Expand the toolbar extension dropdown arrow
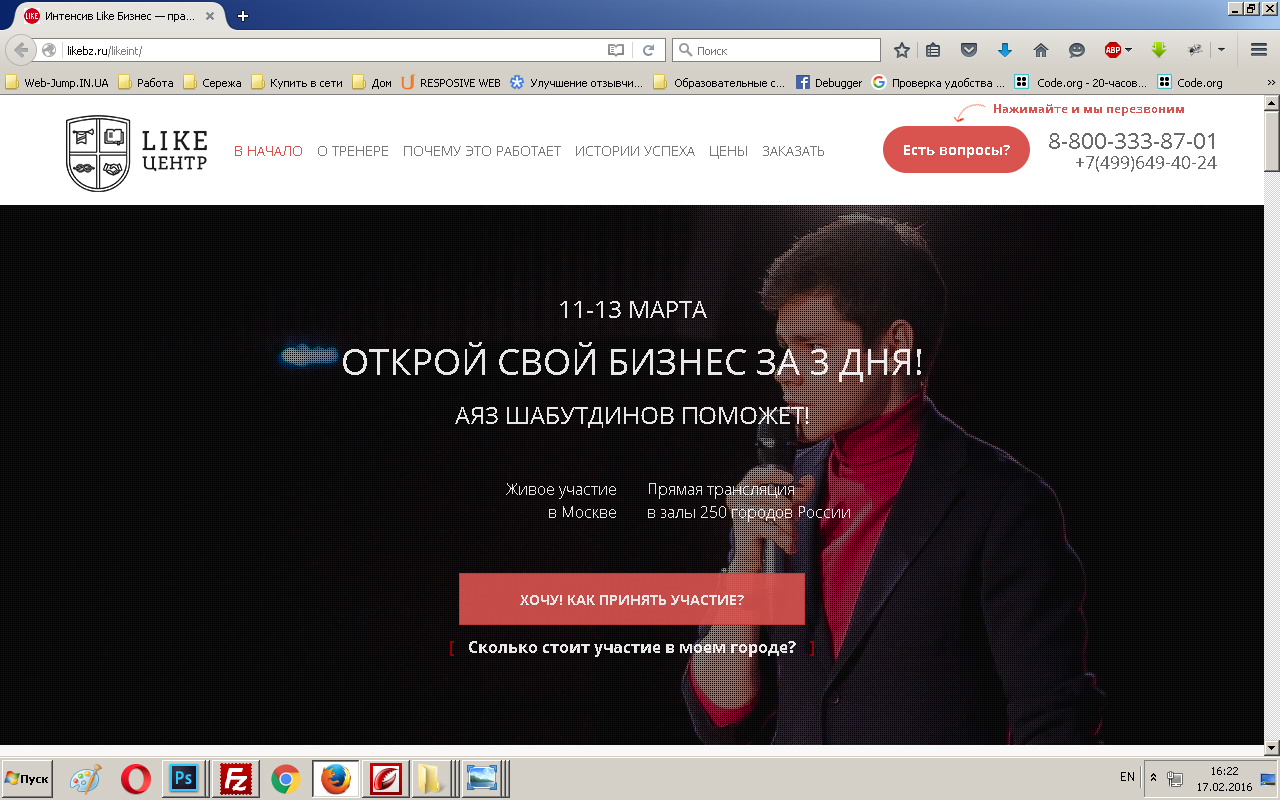The width and height of the screenshot is (1280, 800). [1221, 50]
